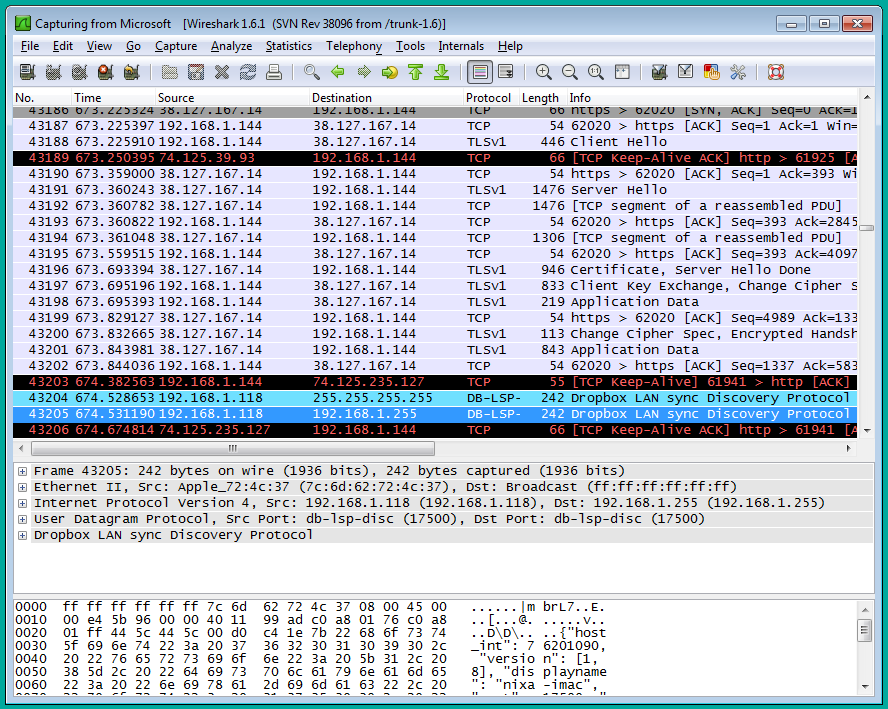This screenshot has width=888, height=709.
Task: Expand the Frame 43205 tree node
Action: [22, 471]
